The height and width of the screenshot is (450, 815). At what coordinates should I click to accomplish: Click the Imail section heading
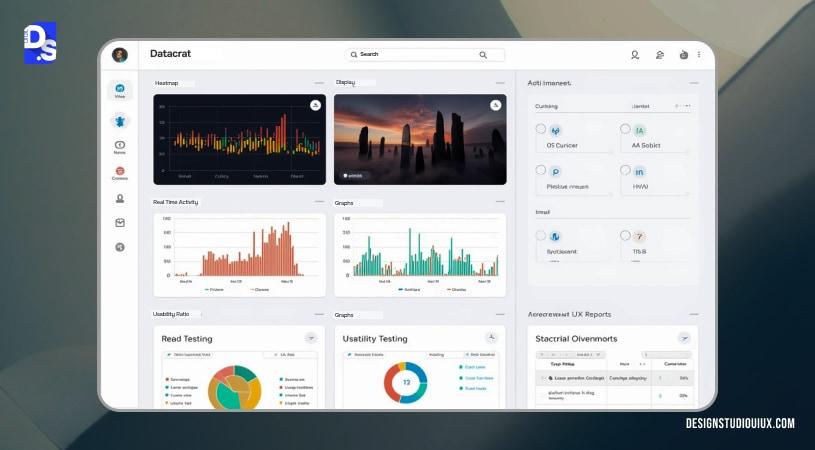point(542,212)
